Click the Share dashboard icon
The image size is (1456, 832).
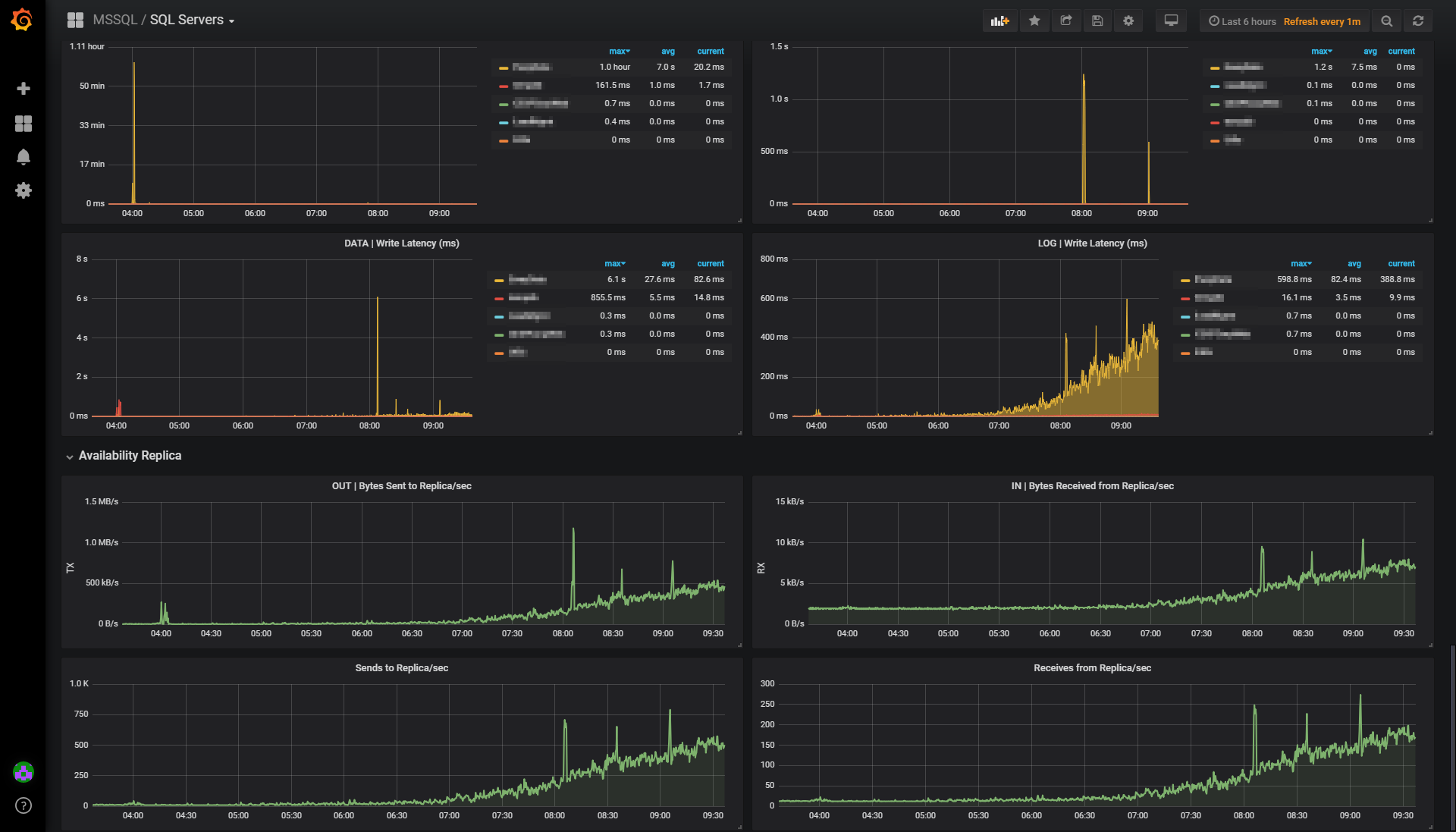1066,21
